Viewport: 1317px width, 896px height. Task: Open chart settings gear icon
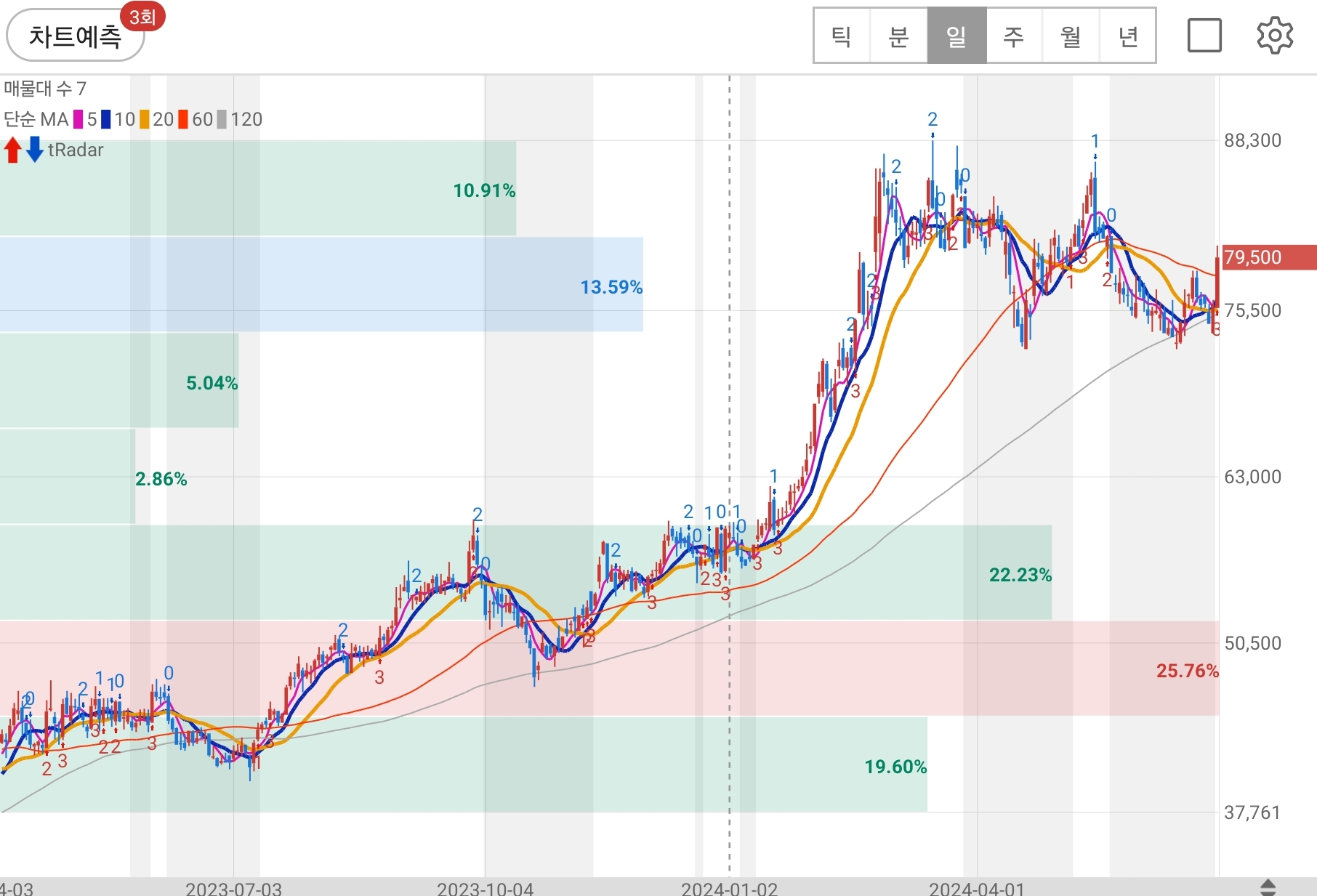[x=1275, y=36]
